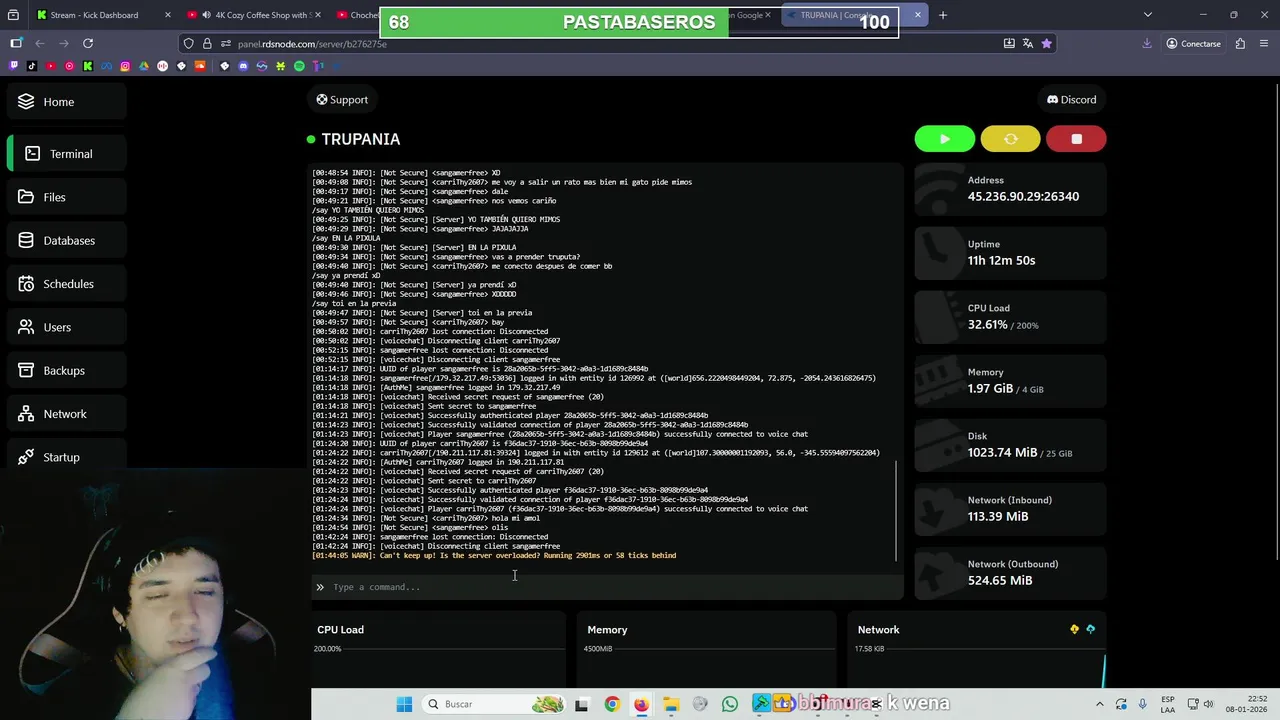
Task: Open the TikTok bookmark
Action: click(x=32, y=66)
